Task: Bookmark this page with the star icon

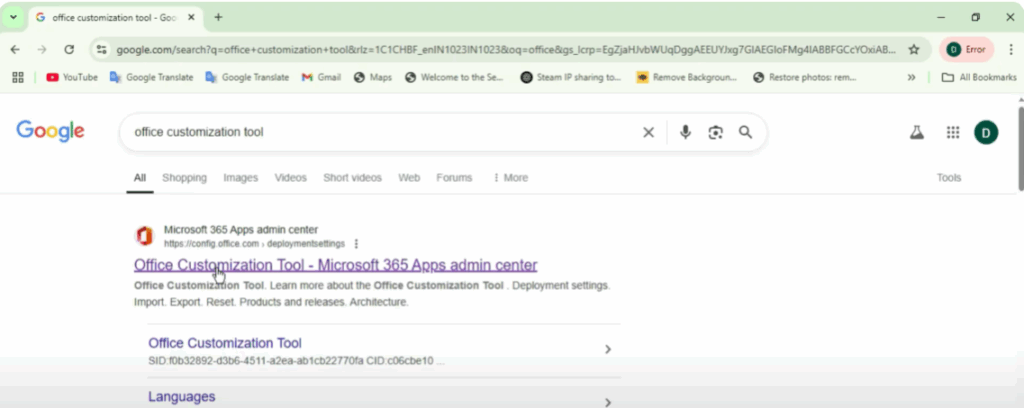Action: [914, 50]
